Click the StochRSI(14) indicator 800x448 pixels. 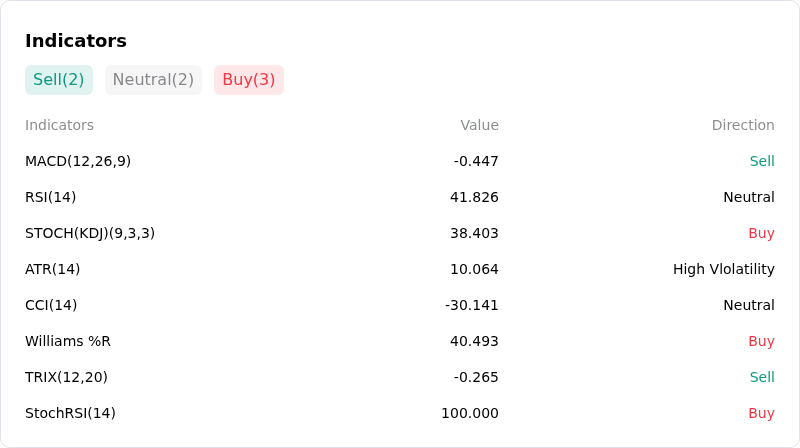point(70,413)
